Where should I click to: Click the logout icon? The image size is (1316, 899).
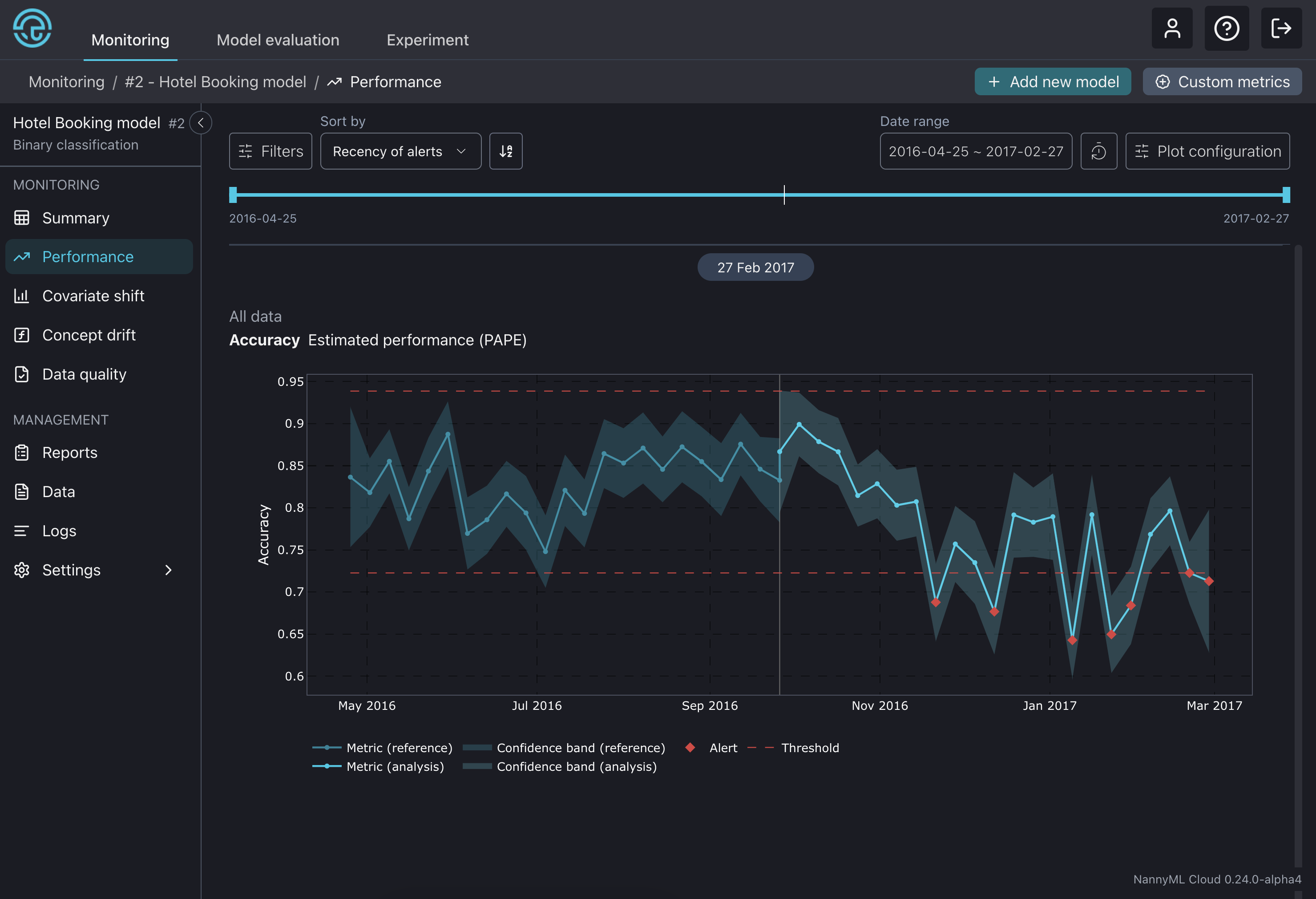[x=1280, y=28]
